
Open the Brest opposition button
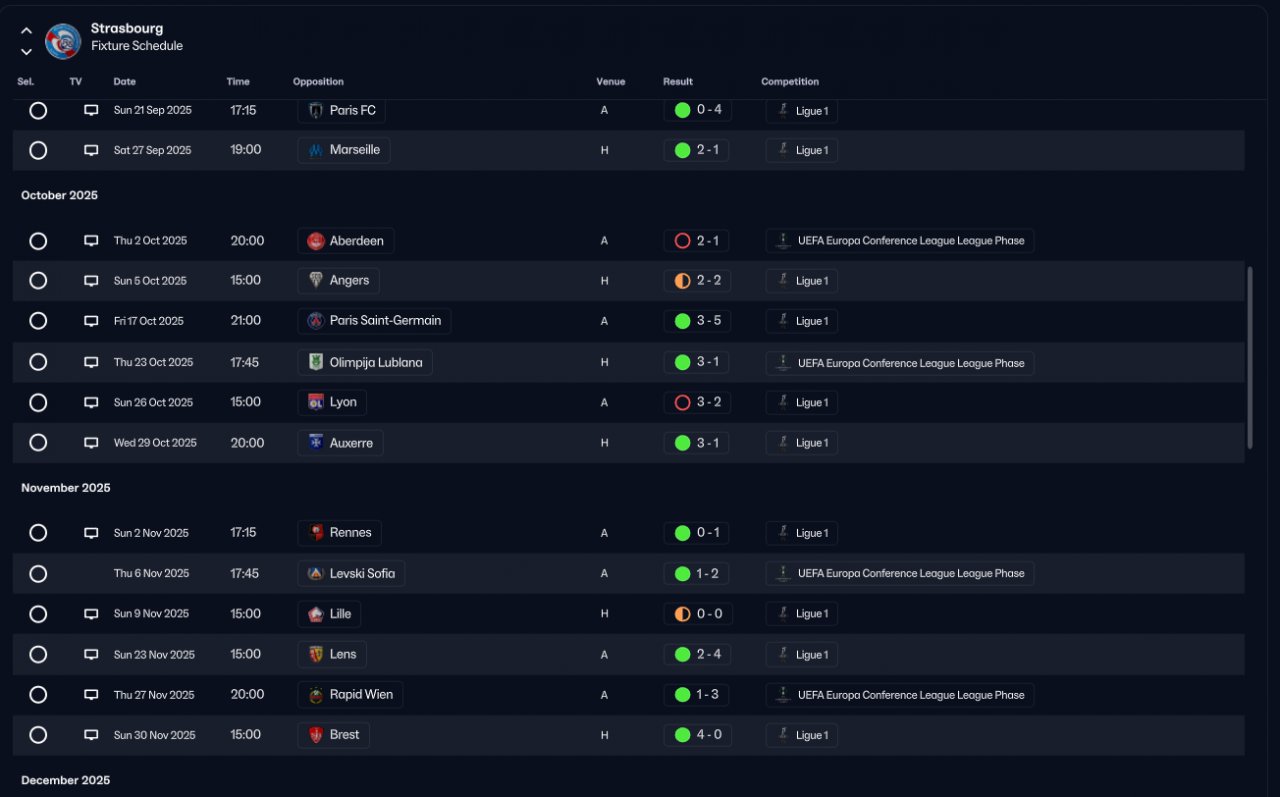tap(334, 735)
